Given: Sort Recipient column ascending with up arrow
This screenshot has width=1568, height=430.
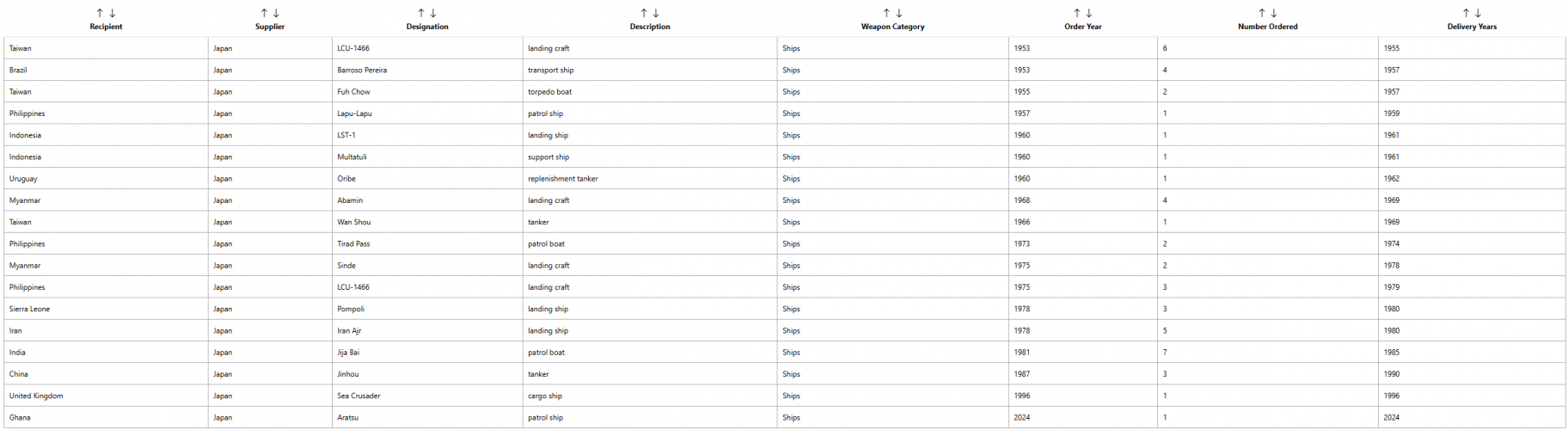Looking at the screenshot, I should tap(100, 13).
